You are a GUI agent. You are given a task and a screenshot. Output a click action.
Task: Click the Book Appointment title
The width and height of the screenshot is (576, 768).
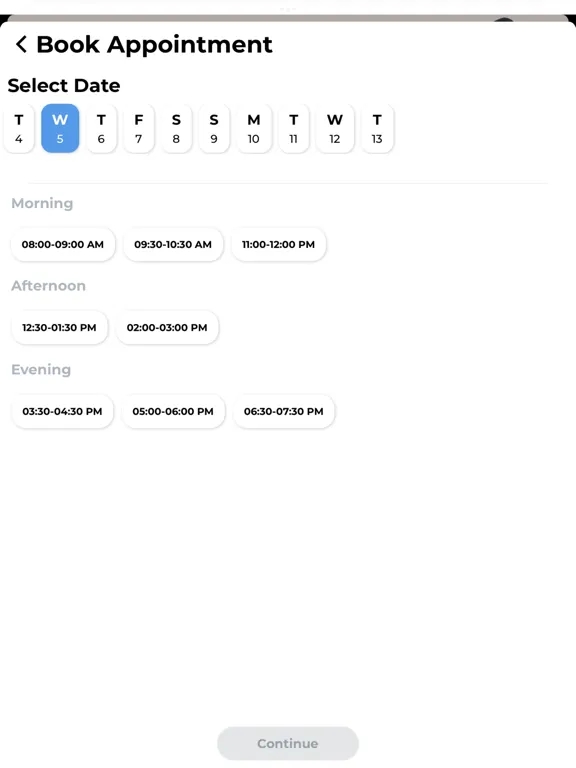pyautogui.click(x=154, y=45)
